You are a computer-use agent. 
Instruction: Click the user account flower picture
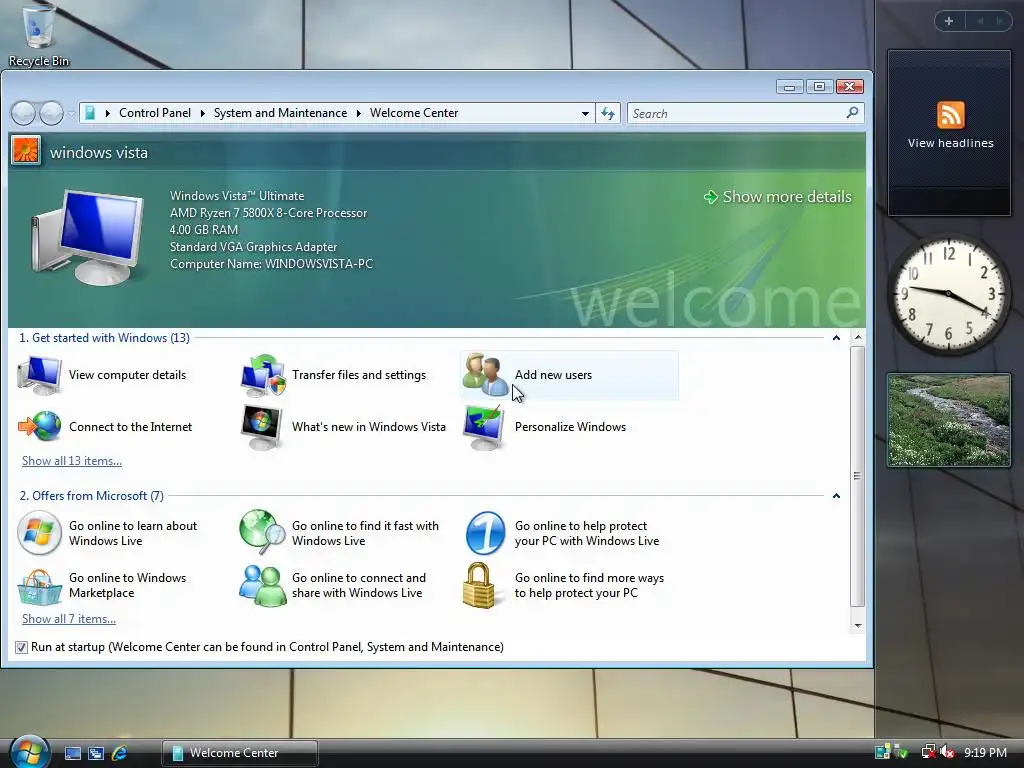tap(25, 152)
